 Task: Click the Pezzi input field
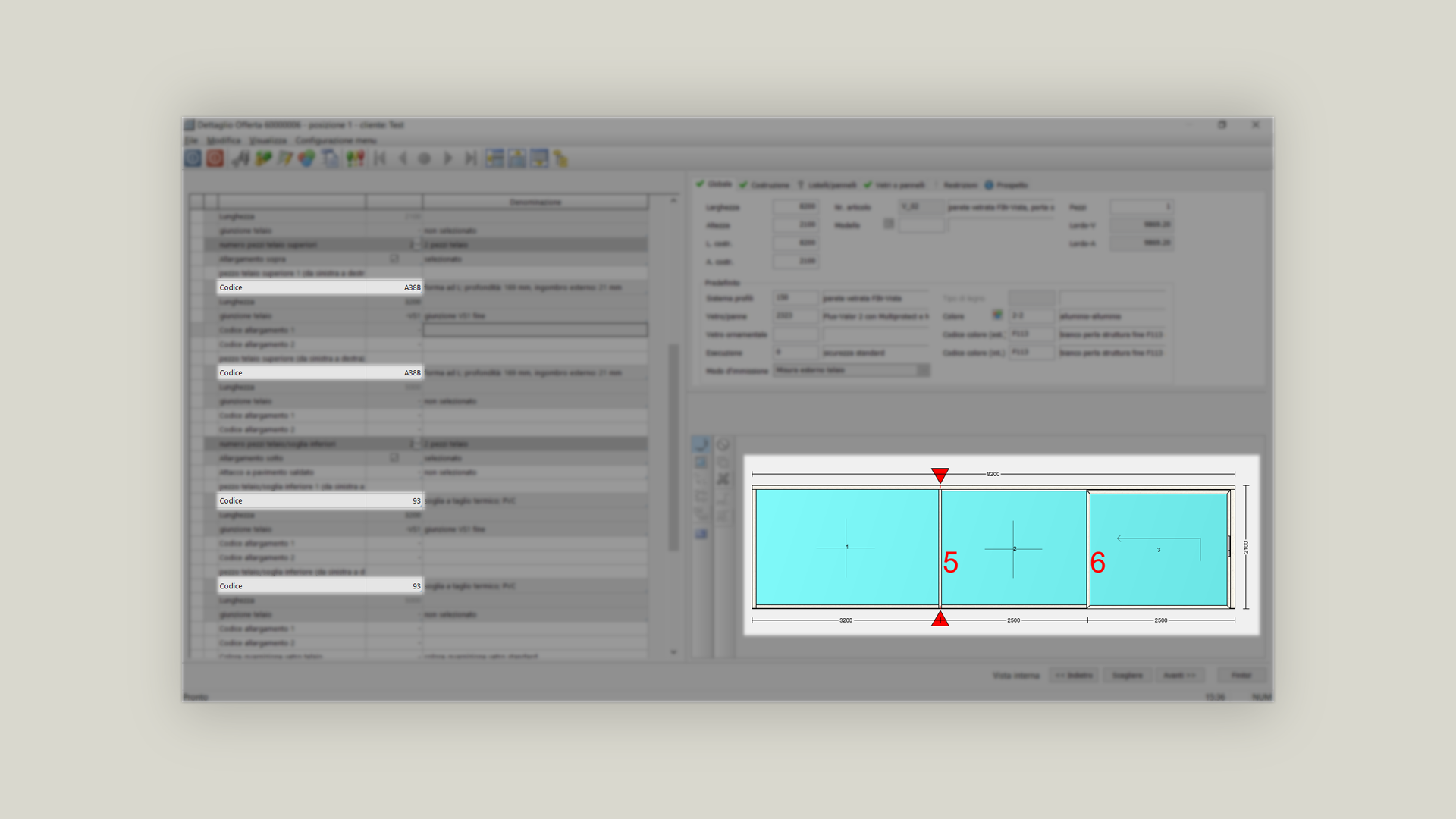click(x=1142, y=206)
